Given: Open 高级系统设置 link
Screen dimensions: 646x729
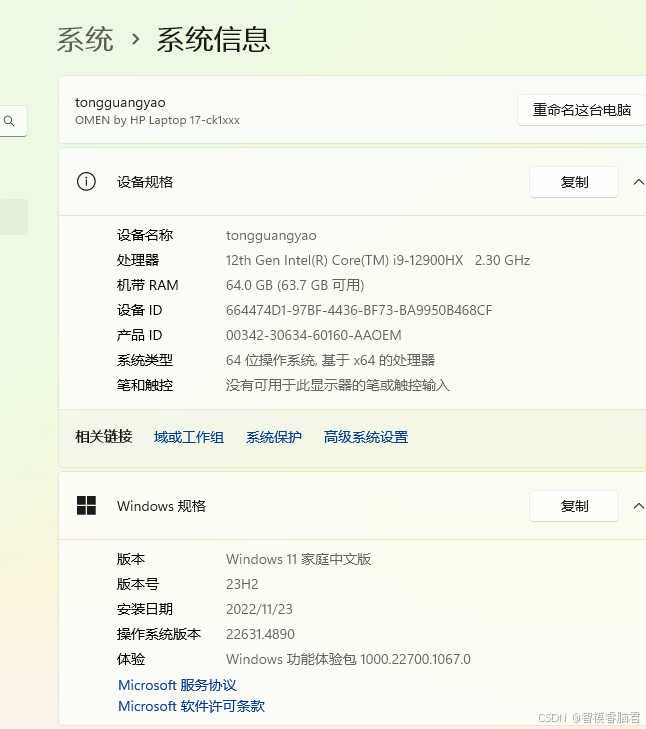Looking at the screenshot, I should 366,437.
